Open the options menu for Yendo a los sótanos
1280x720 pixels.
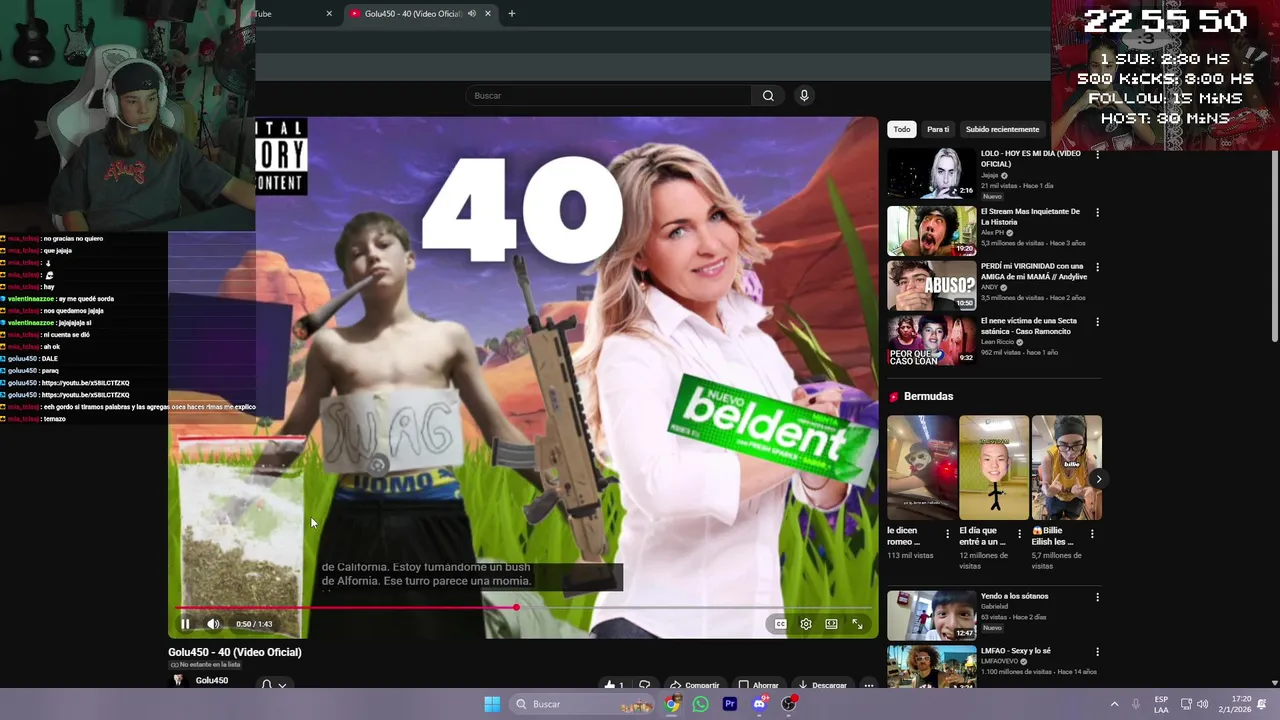click(x=1097, y=597)
